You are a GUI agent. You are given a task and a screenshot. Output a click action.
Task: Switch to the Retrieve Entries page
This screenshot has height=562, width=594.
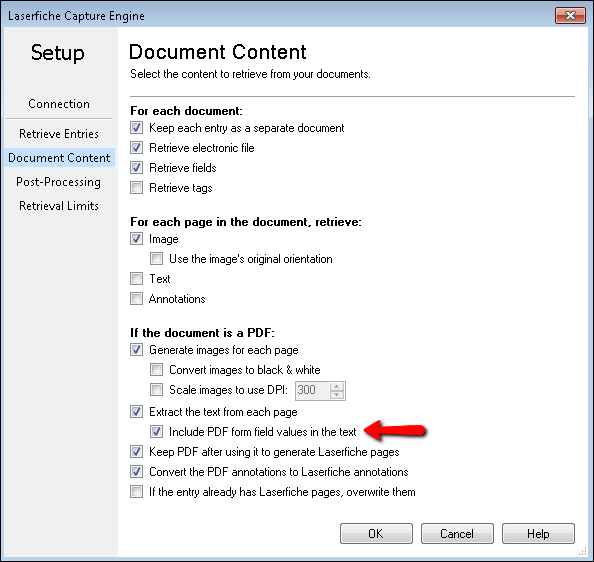[x=59, y=134]
